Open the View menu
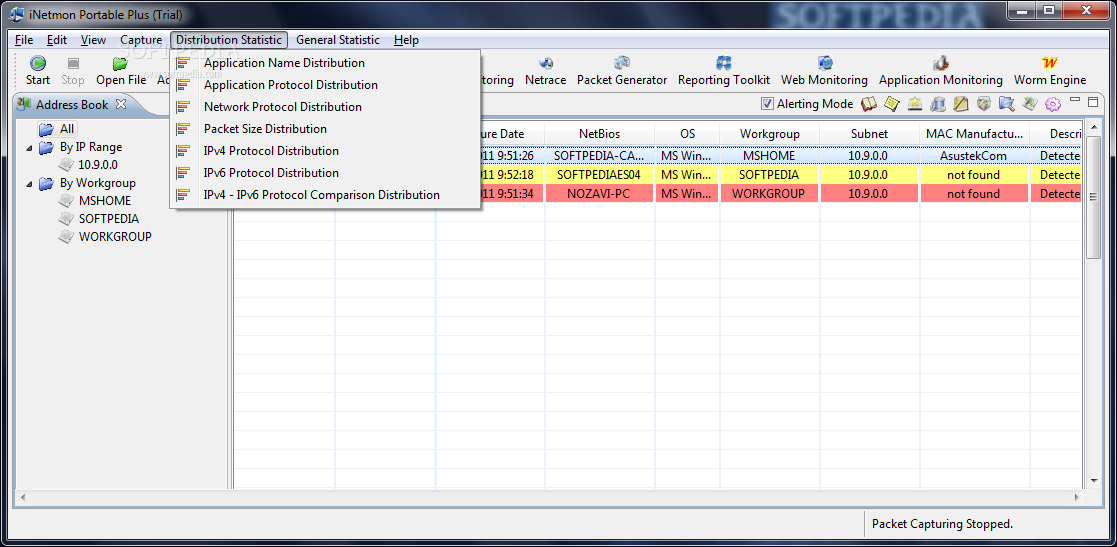This screenshot has width=1117, height=547. 93,40
